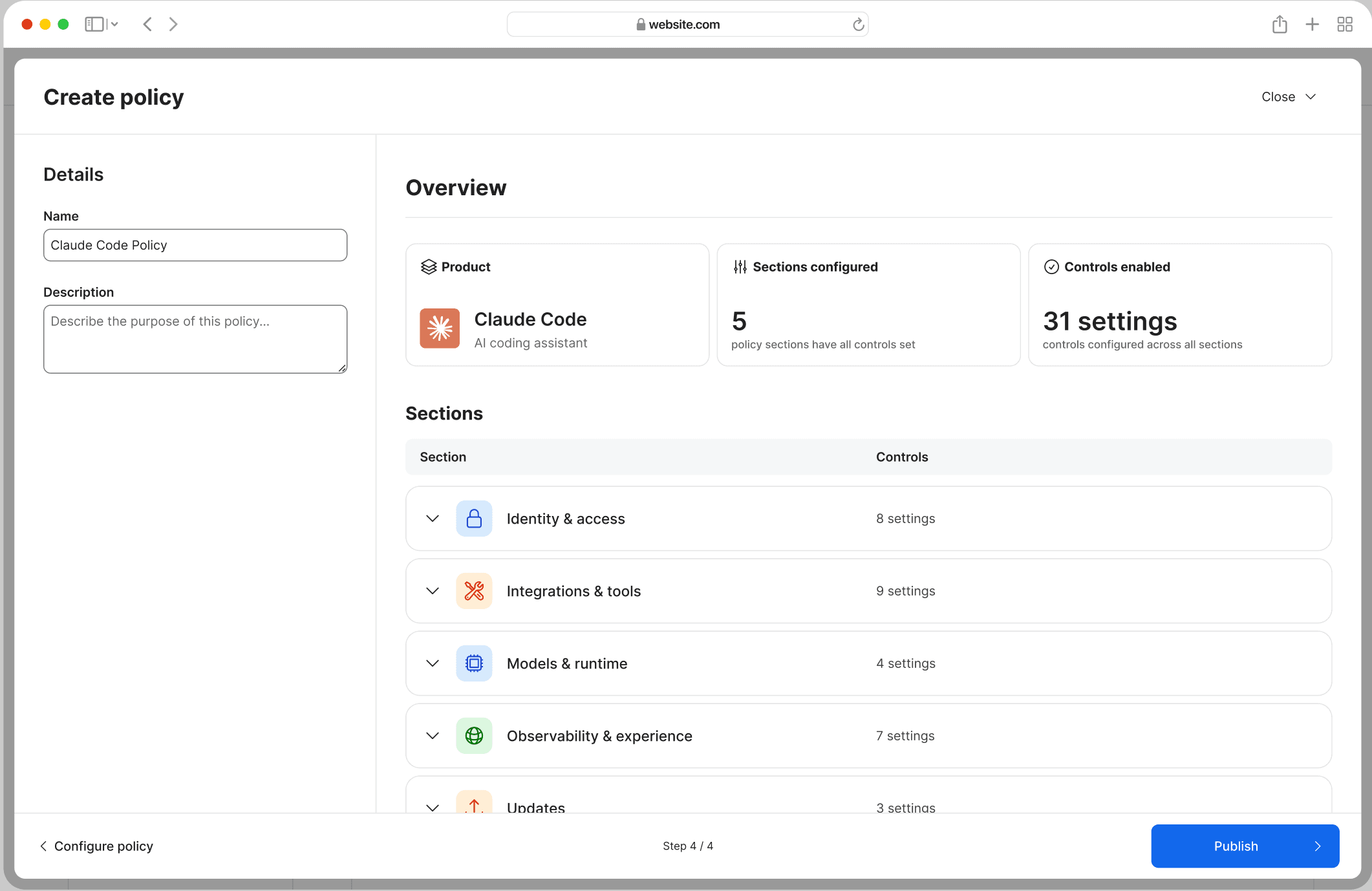This screenshot has height=891, width=1372.
Task: Expand the Integrations & tools section
Action: click(433, 591)
